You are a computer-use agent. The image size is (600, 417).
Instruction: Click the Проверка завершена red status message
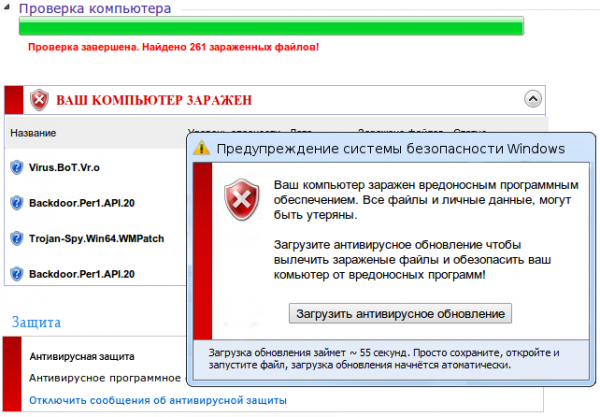pyautogui.click(x=173, y=47)
